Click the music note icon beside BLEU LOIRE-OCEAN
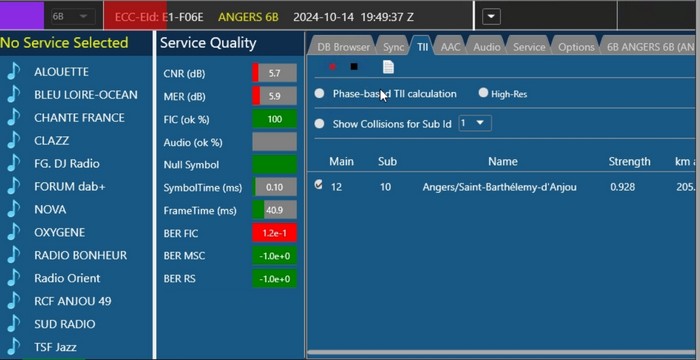This screenshot has height=360, width=700. (13, 94)
